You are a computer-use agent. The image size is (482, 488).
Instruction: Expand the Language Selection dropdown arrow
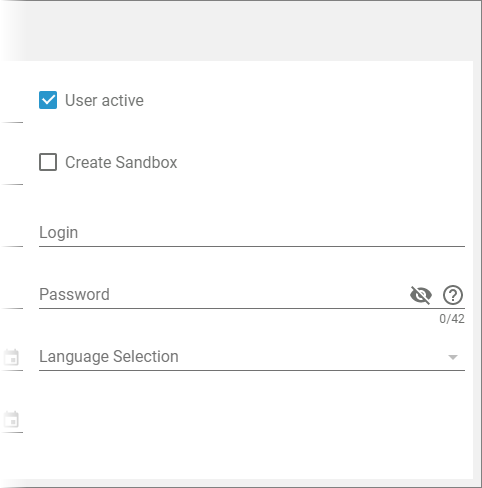453,357
